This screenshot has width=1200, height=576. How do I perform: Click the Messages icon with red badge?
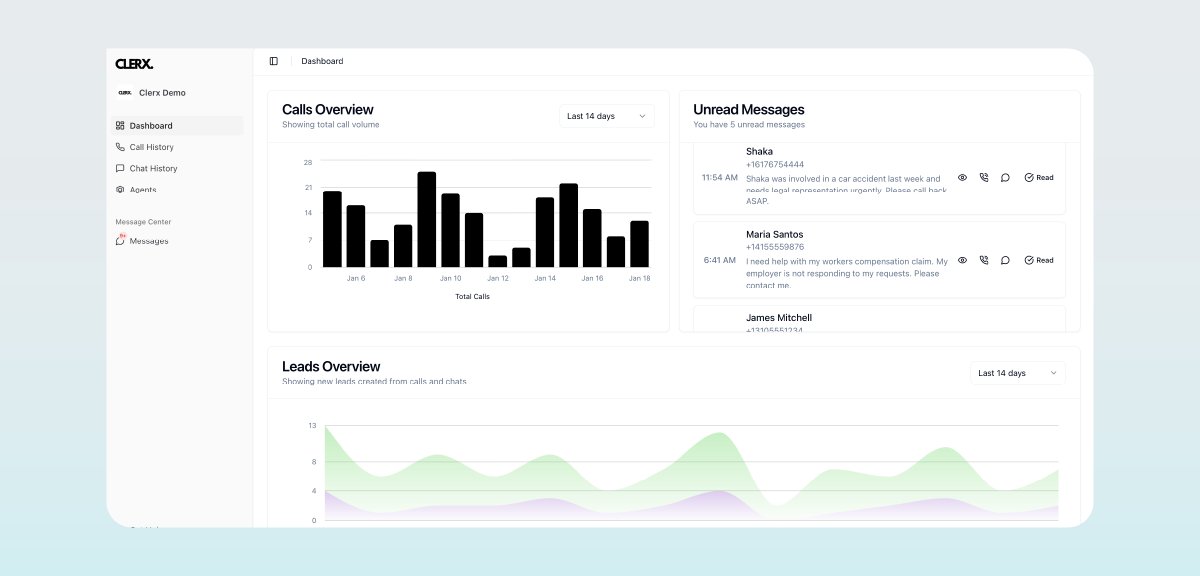pyautogui.click(x=120, y=240)
